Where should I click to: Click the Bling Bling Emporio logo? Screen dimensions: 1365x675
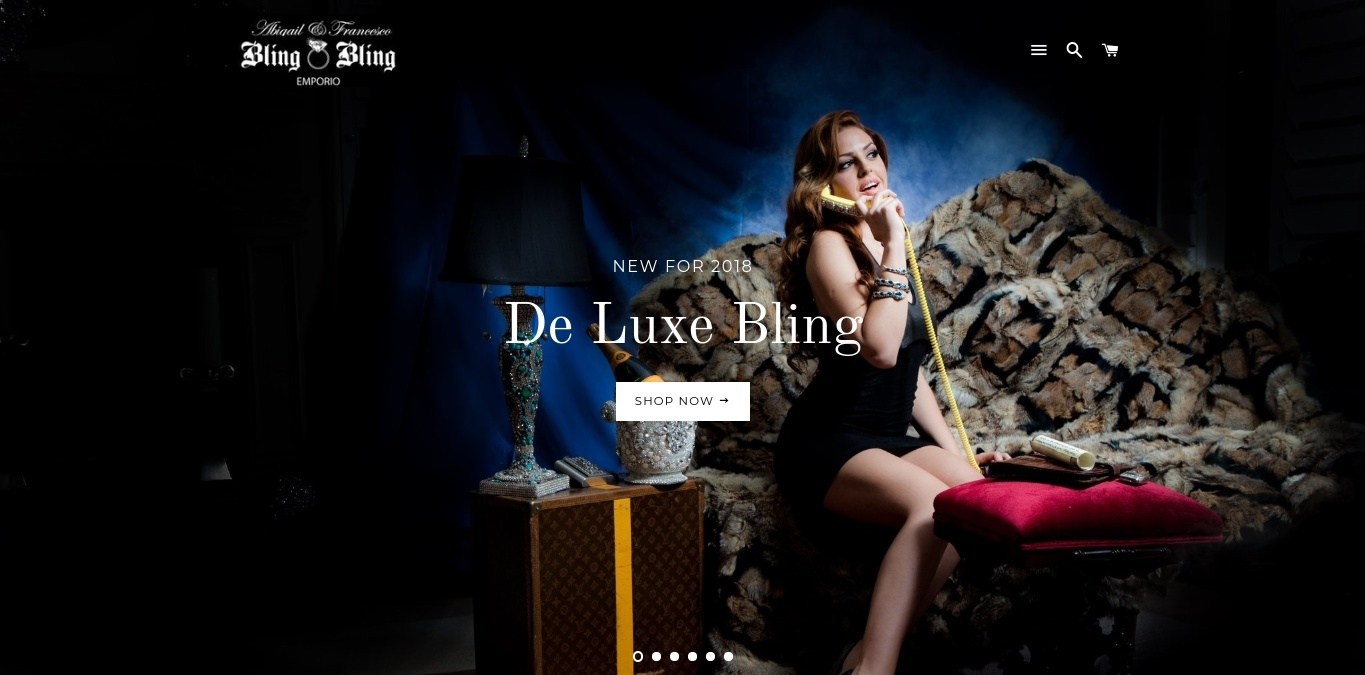318,53
